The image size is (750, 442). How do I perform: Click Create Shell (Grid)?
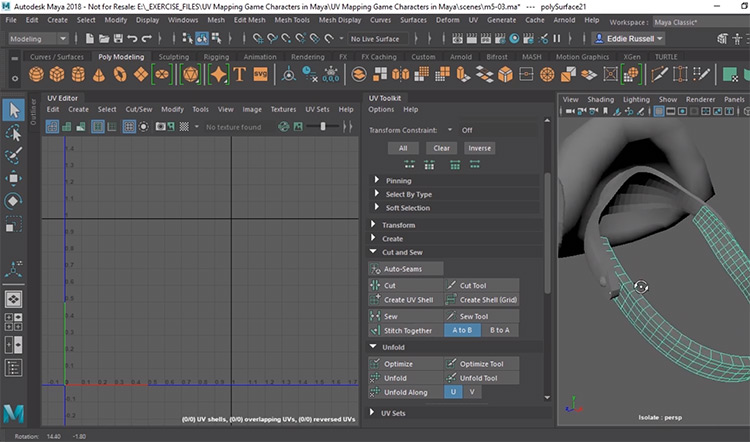(482, 300)
